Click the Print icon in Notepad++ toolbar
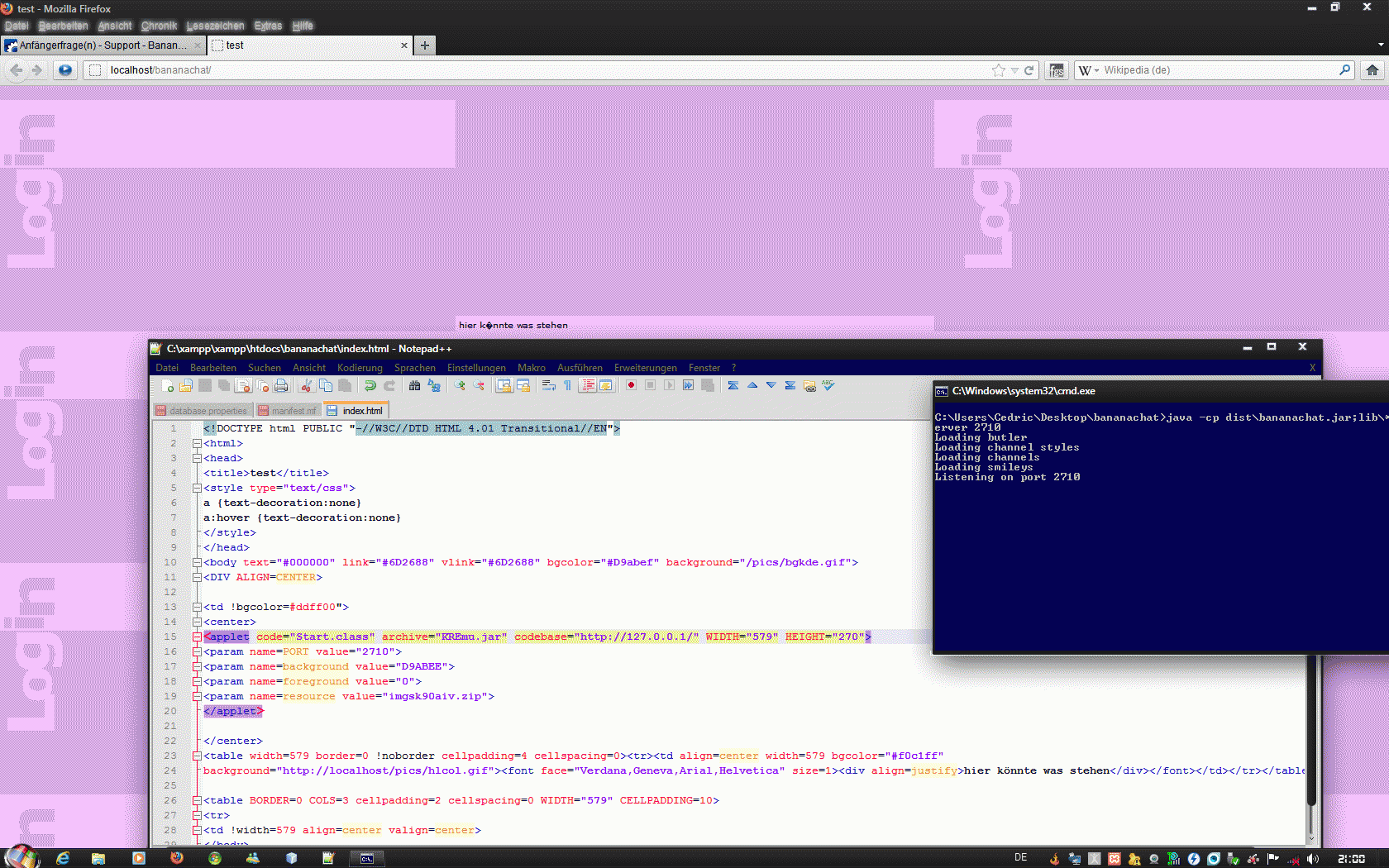Viewport: 1389px width, 868px height. click(x=281, y=386)
